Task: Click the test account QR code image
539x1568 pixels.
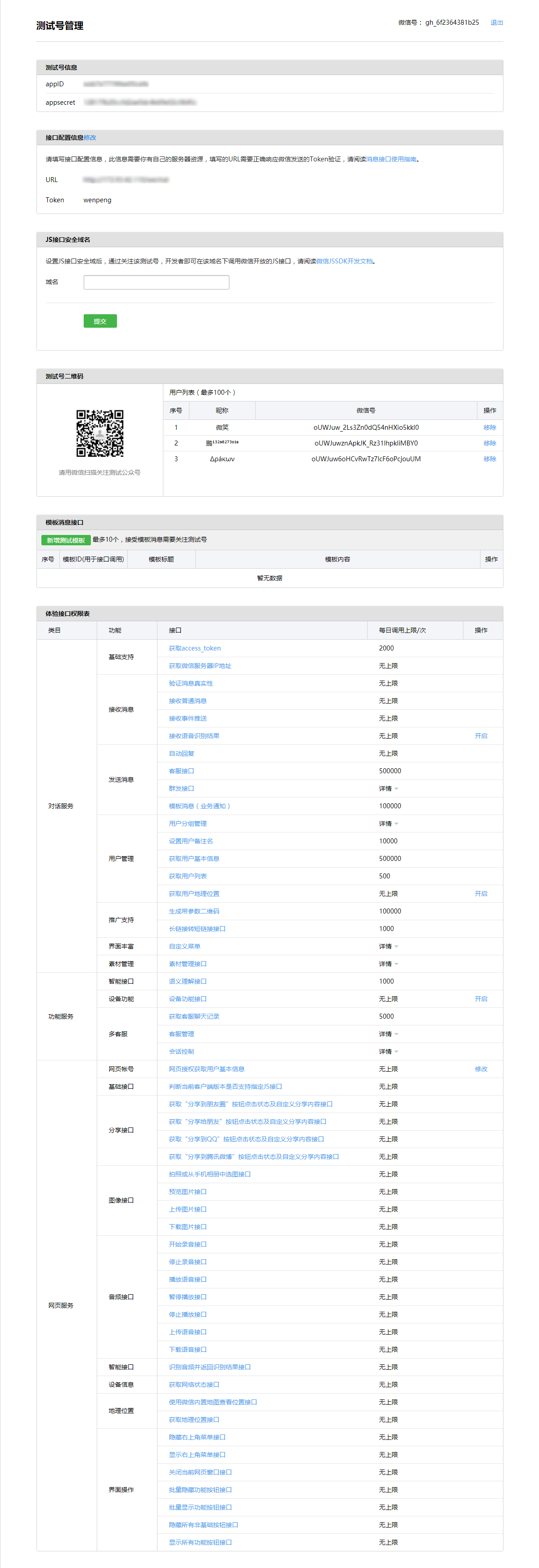Action: (x=100, y=433)
